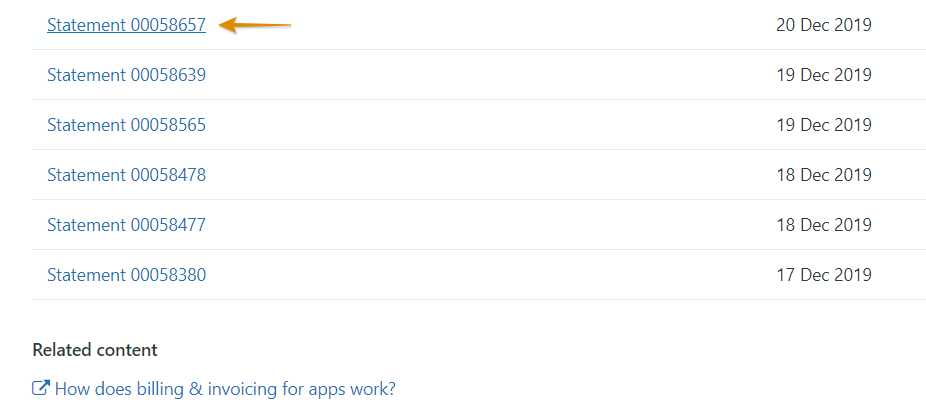This screenshot has width=926, height=416.
Task: Open Statement 00058477
Action: point(126,225)
